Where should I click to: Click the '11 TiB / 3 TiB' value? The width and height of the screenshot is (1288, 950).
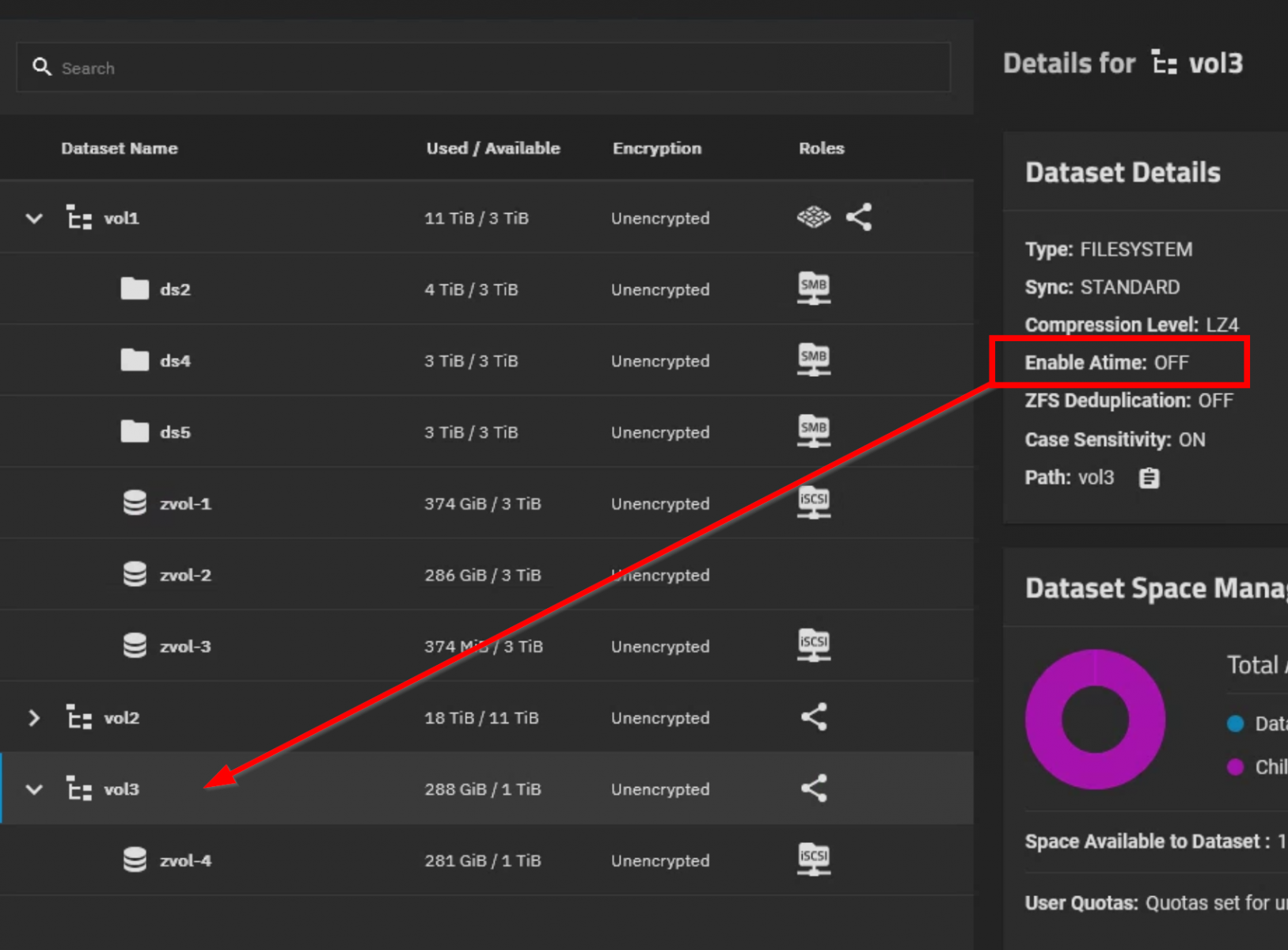tap(477, 218)
